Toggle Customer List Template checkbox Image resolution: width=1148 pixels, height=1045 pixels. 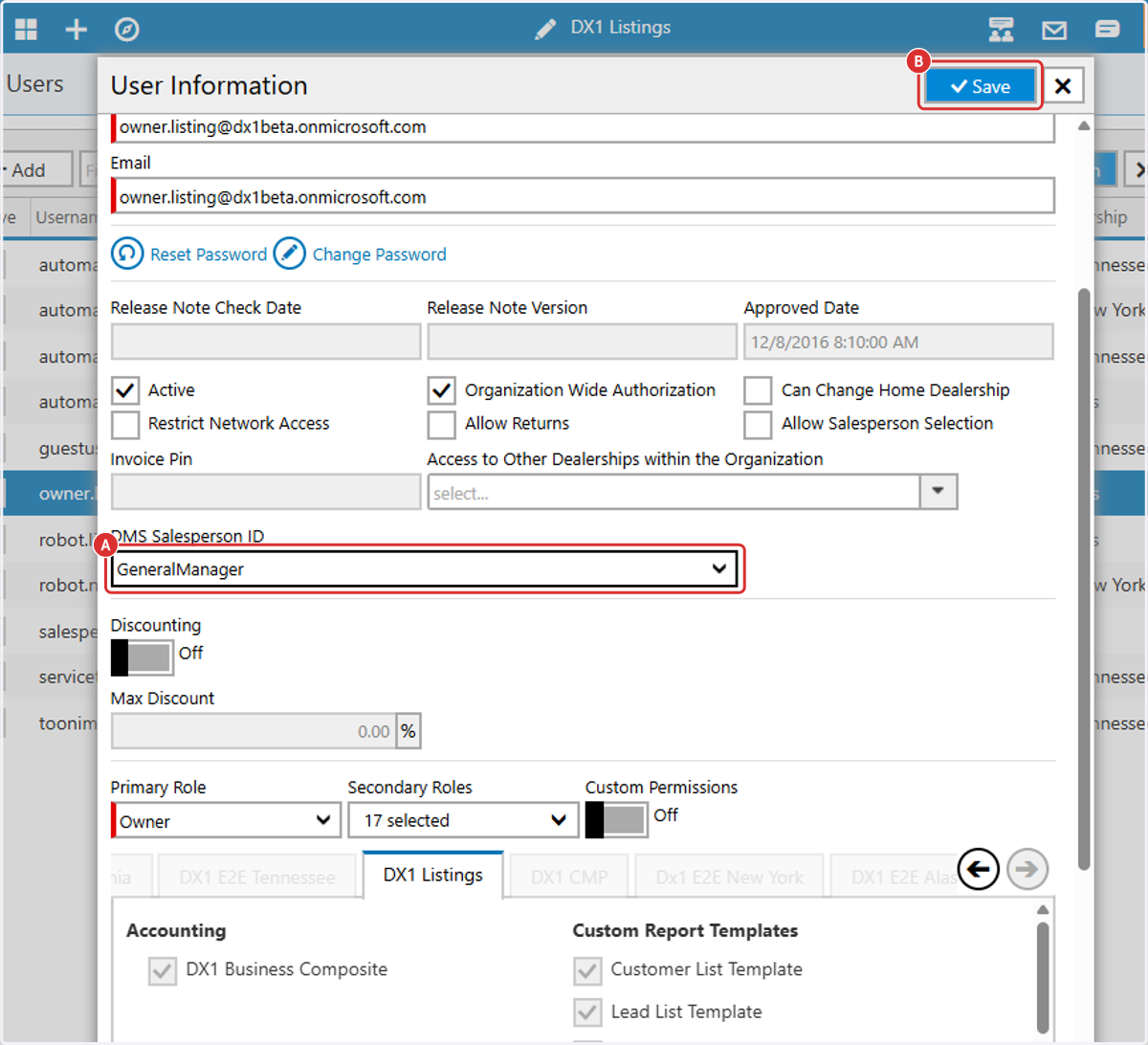587,971
